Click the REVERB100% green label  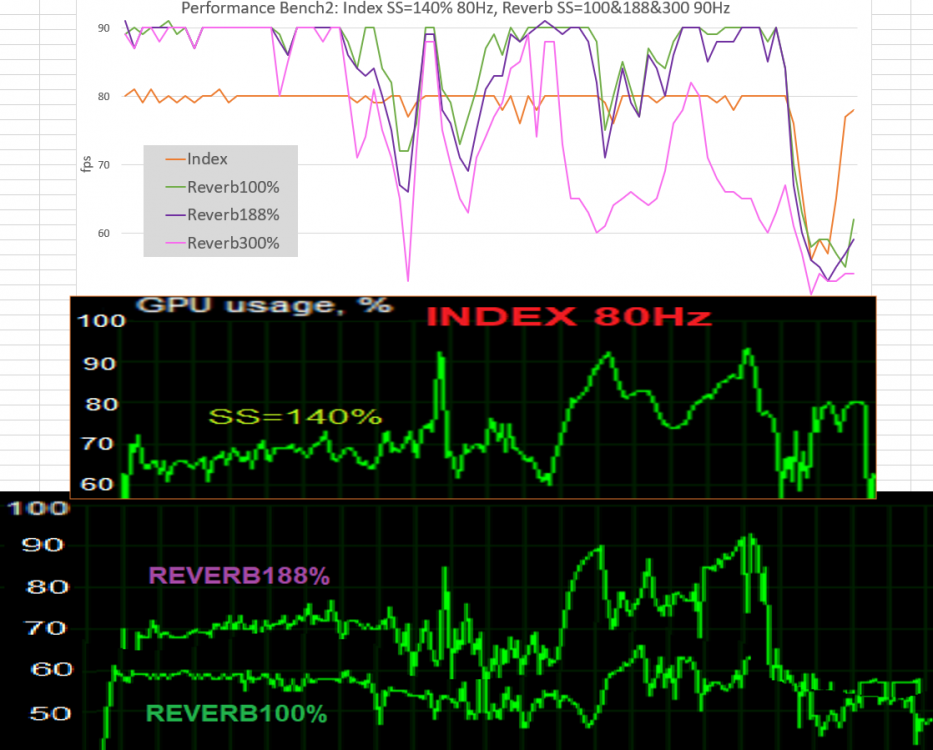point(238,714)
